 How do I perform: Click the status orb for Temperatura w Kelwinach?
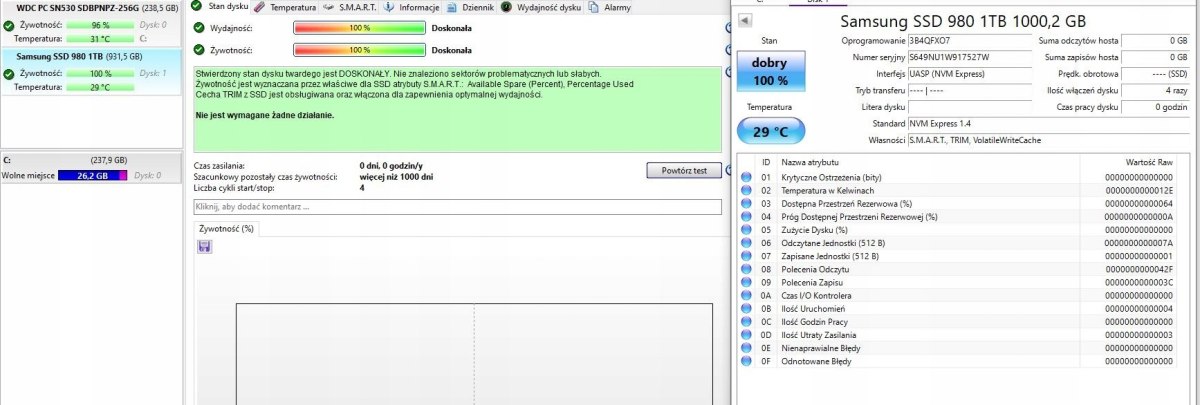click(746, 190)
